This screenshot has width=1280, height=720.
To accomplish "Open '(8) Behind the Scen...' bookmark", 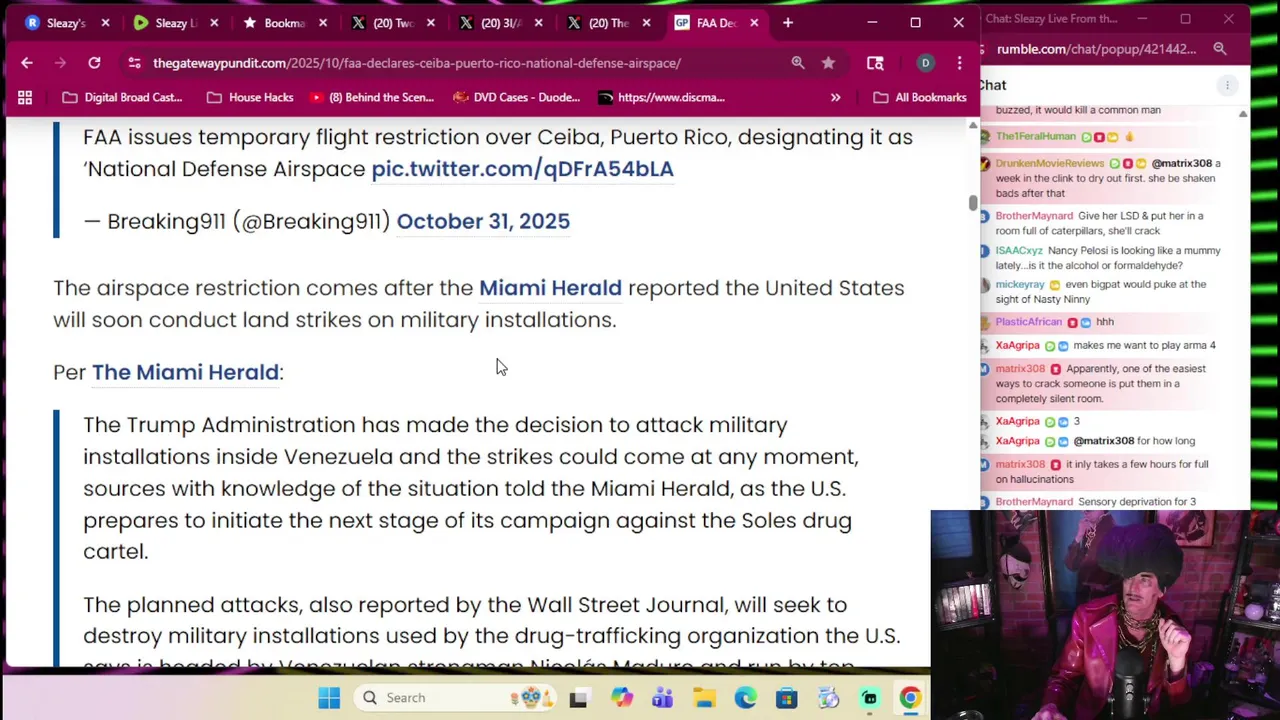I will pyautogui.click(x=371, y=97).
